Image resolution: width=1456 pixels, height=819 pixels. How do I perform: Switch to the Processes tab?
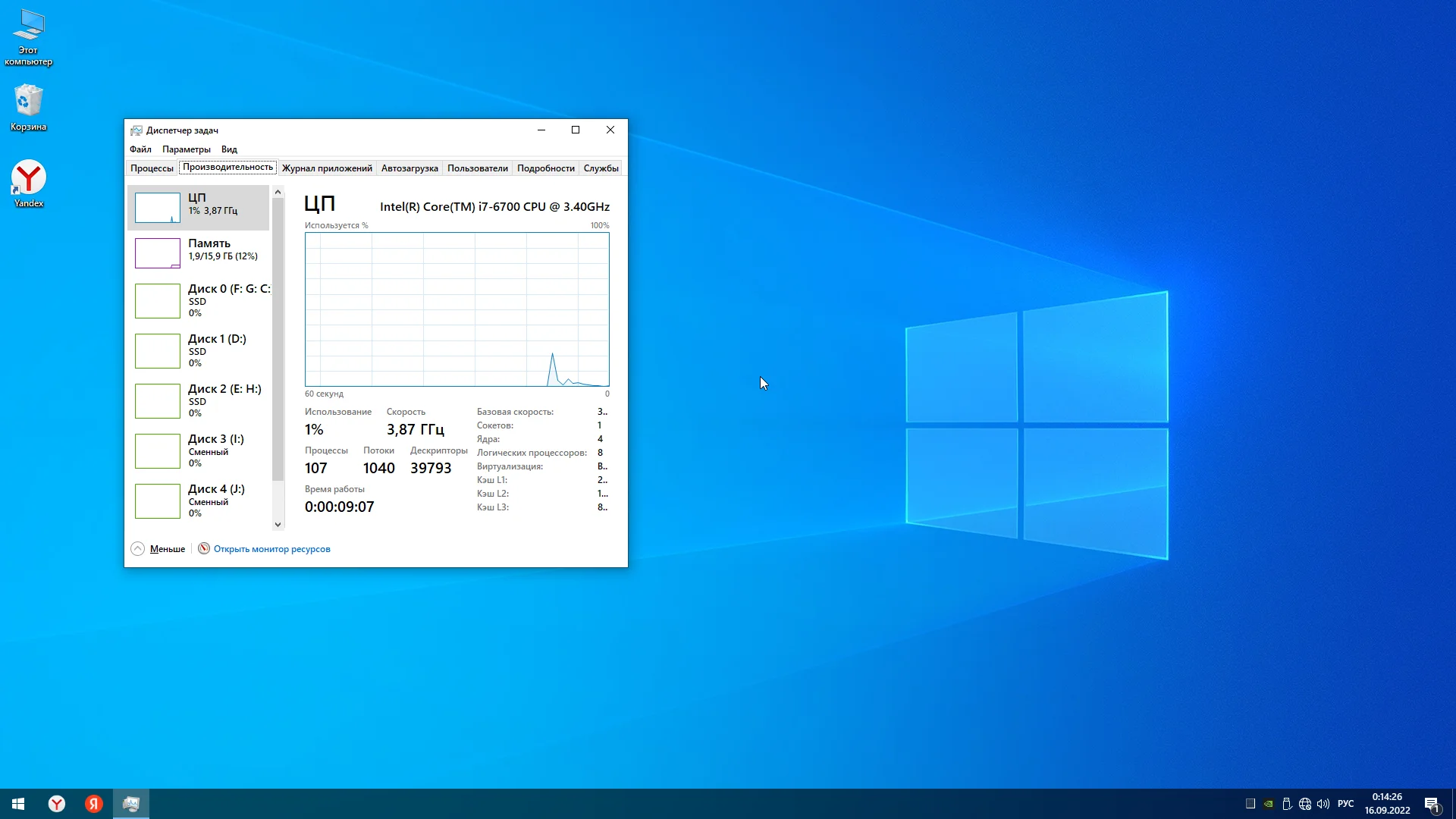pos(152,168)
